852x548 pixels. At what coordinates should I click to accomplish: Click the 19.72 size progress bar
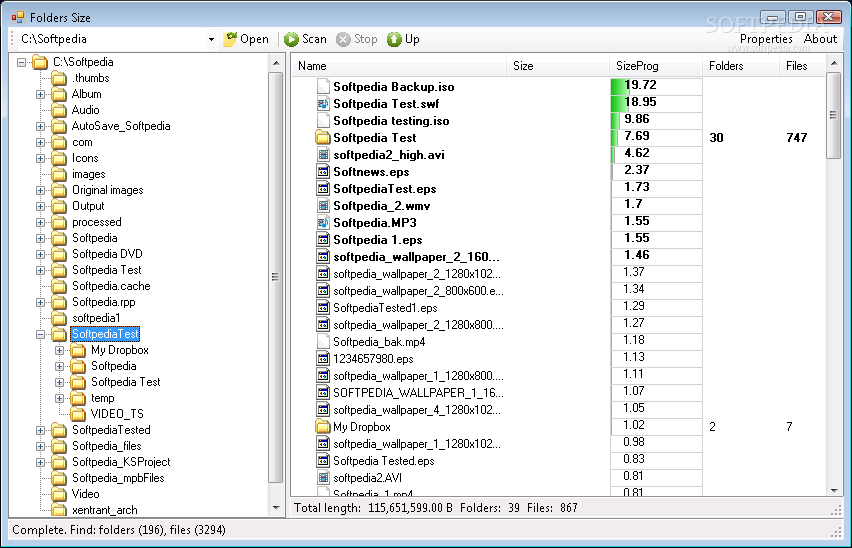coord(656,87)
